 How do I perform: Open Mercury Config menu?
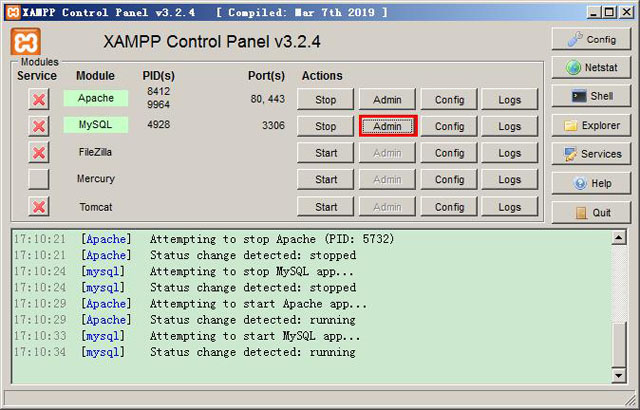[x=449, y=180]
